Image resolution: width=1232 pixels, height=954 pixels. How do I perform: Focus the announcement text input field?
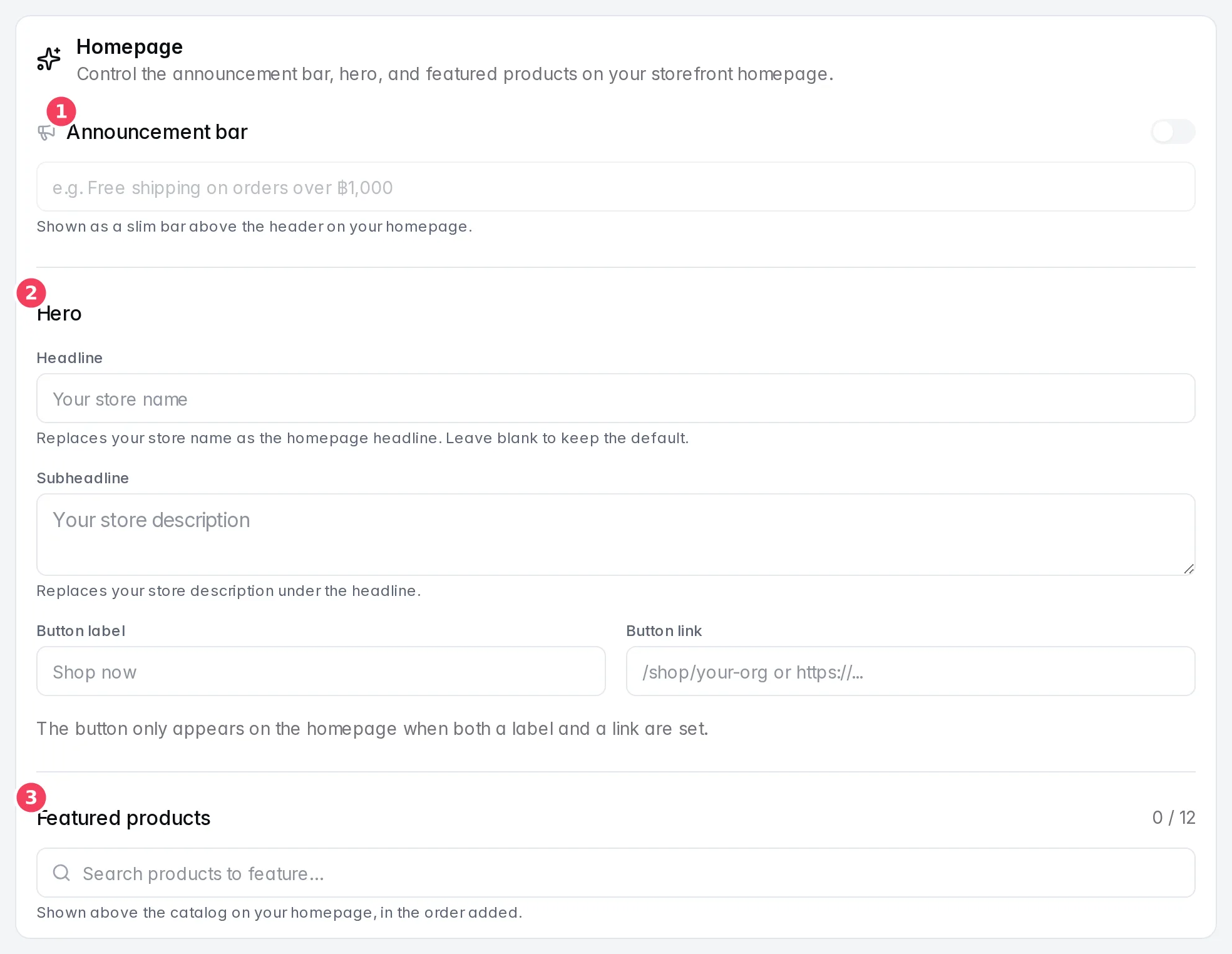[x=616, y=187]
